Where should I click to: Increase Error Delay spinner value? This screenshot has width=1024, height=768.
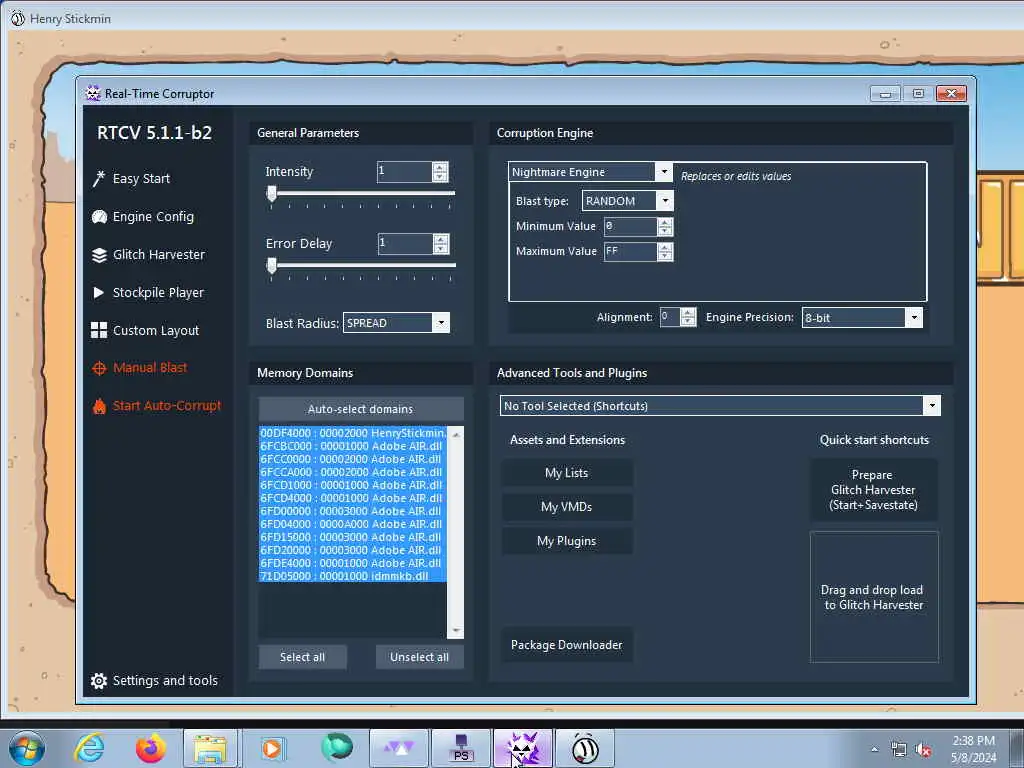pyautogui.click(x=441, y=239)
